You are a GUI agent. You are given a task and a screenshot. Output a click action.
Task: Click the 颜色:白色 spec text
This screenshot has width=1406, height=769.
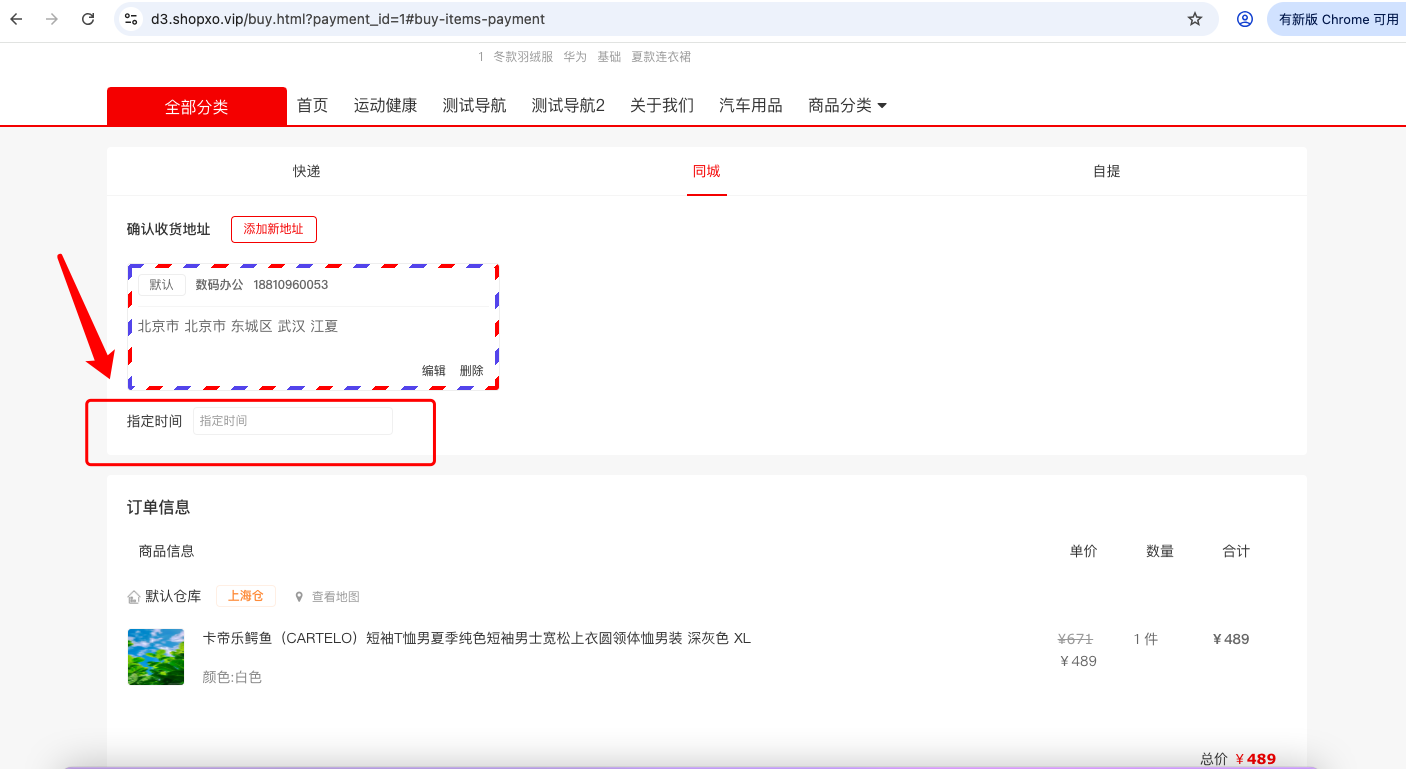[232, 677]
